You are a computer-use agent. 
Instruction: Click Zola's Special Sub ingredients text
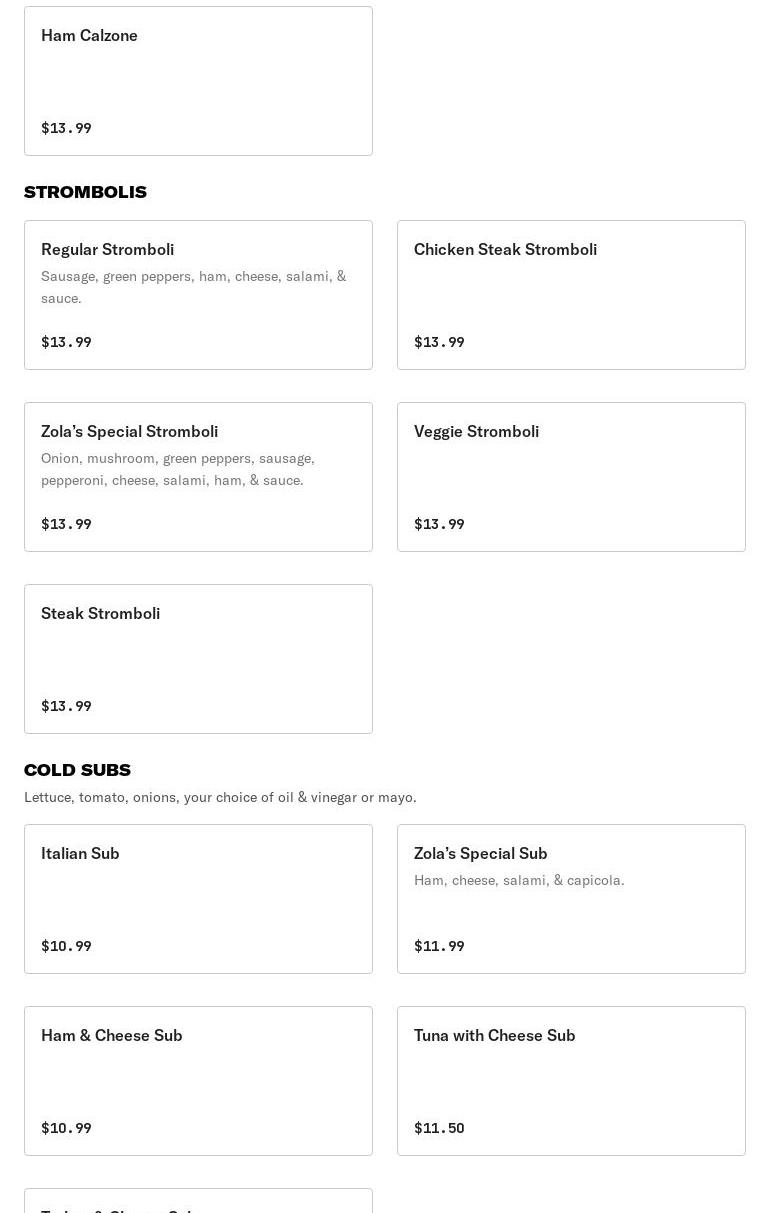pyautogui.click(x=519, y=880)
